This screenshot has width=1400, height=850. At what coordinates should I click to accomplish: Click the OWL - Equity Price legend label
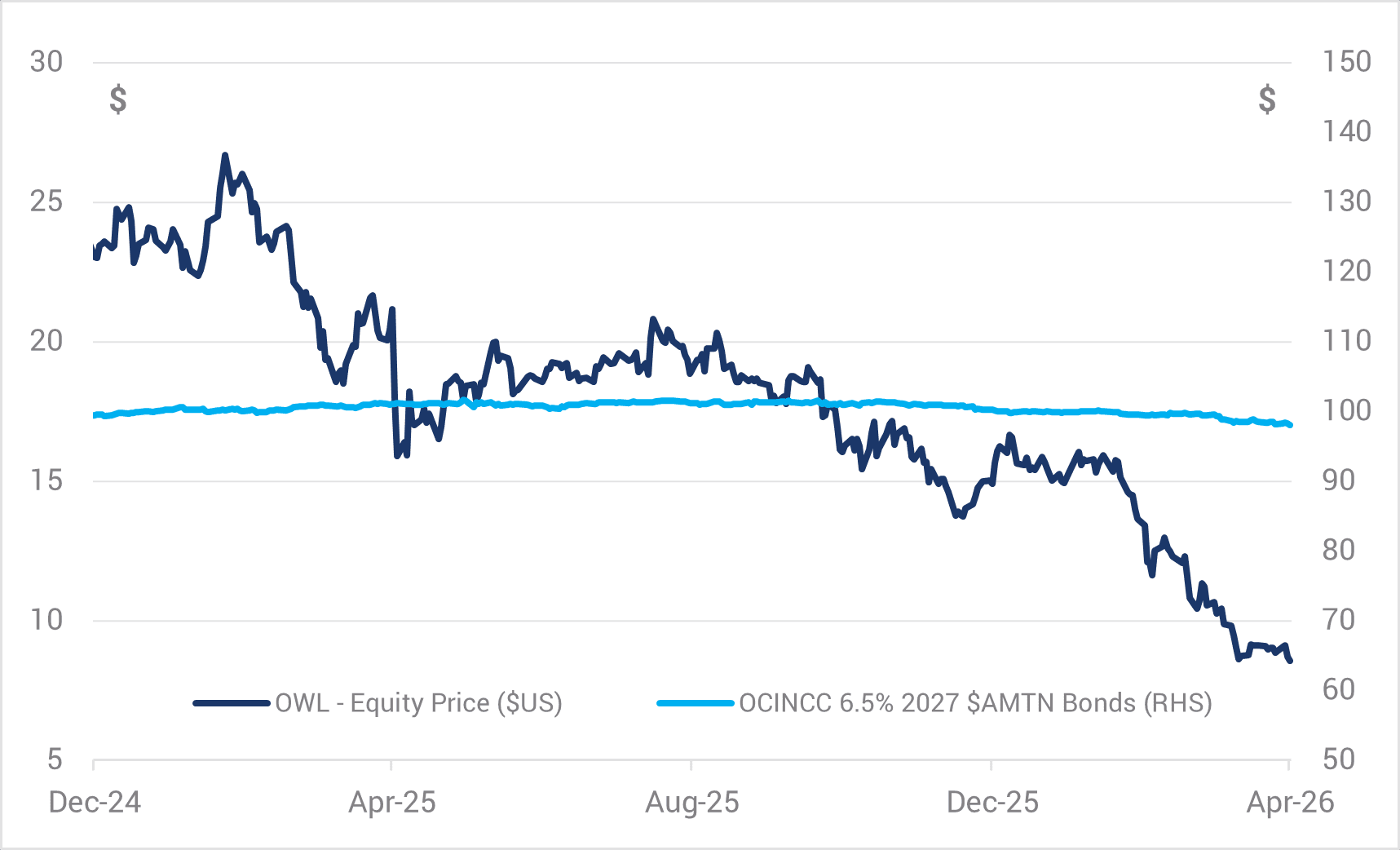[418, 702]
